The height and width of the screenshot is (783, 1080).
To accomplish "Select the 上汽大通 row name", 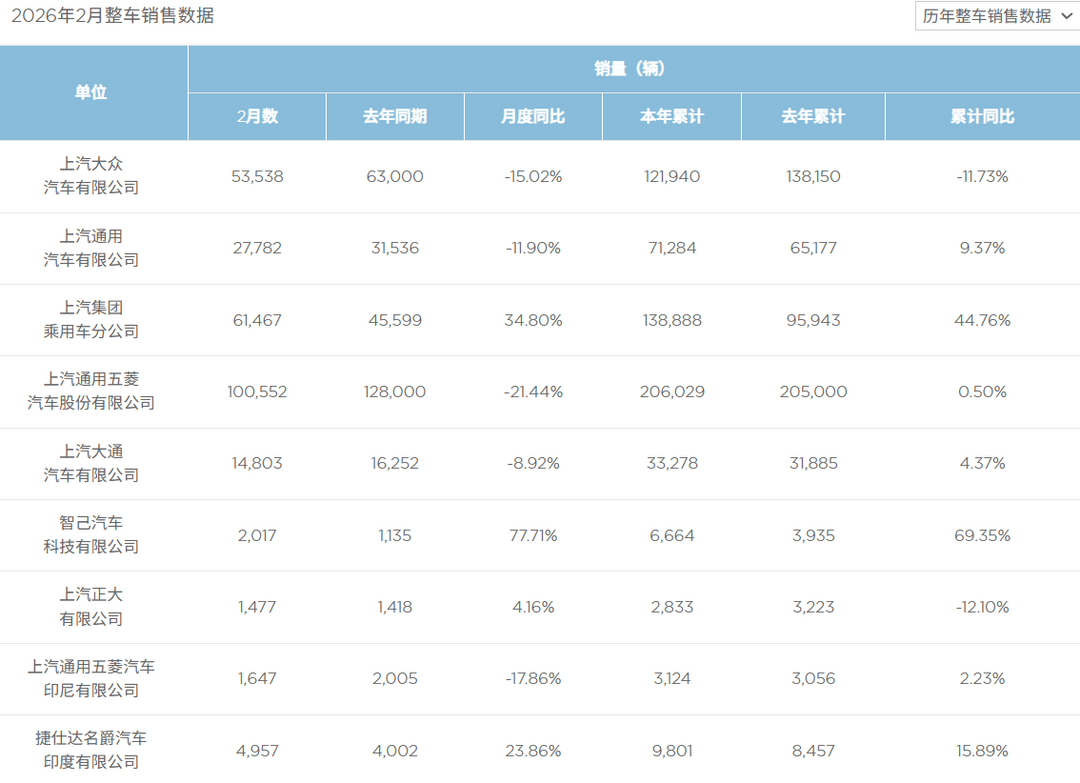I will [91, 463].
